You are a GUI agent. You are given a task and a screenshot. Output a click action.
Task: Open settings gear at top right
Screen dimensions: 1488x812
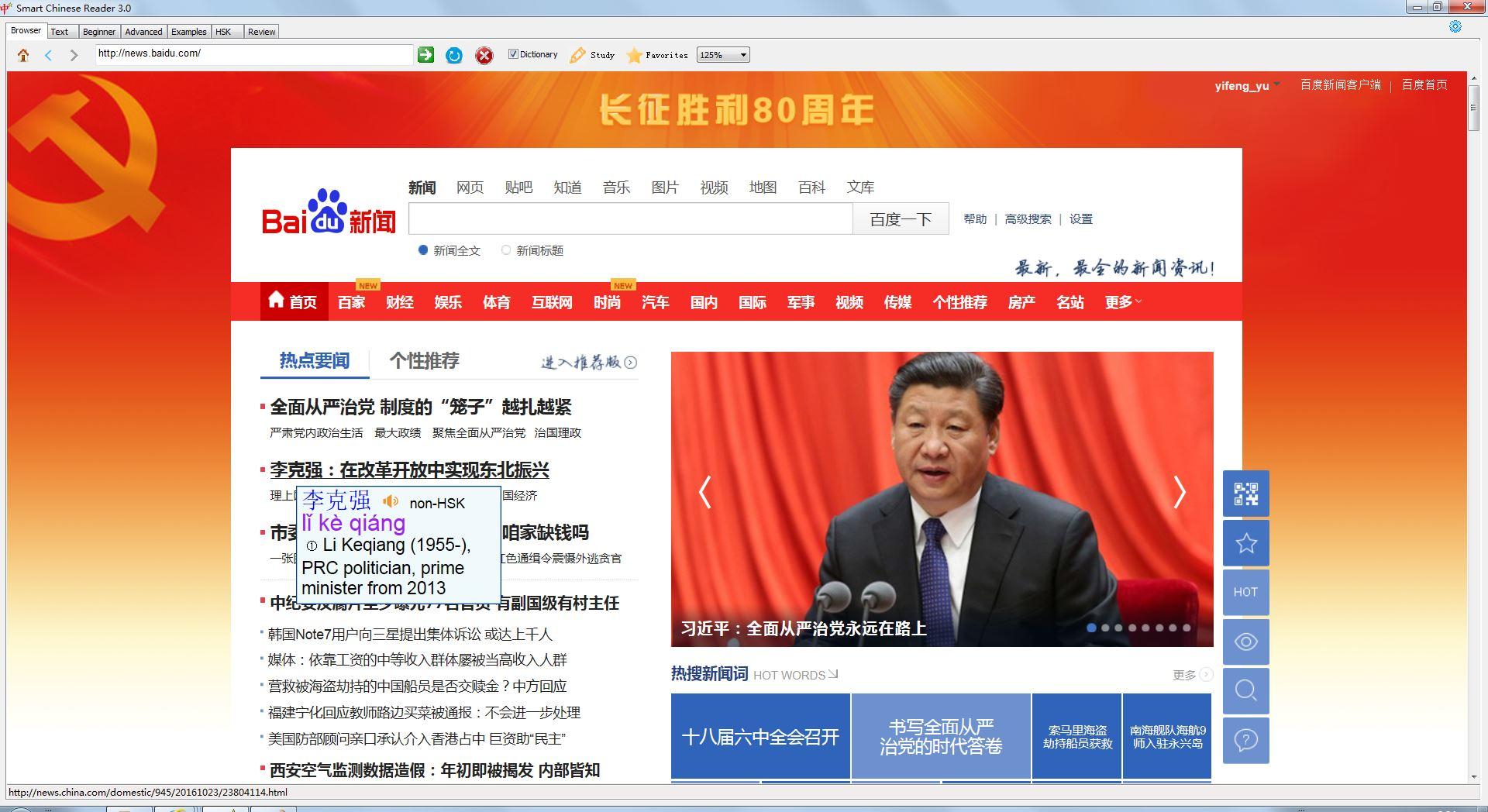coord(1455,26)
